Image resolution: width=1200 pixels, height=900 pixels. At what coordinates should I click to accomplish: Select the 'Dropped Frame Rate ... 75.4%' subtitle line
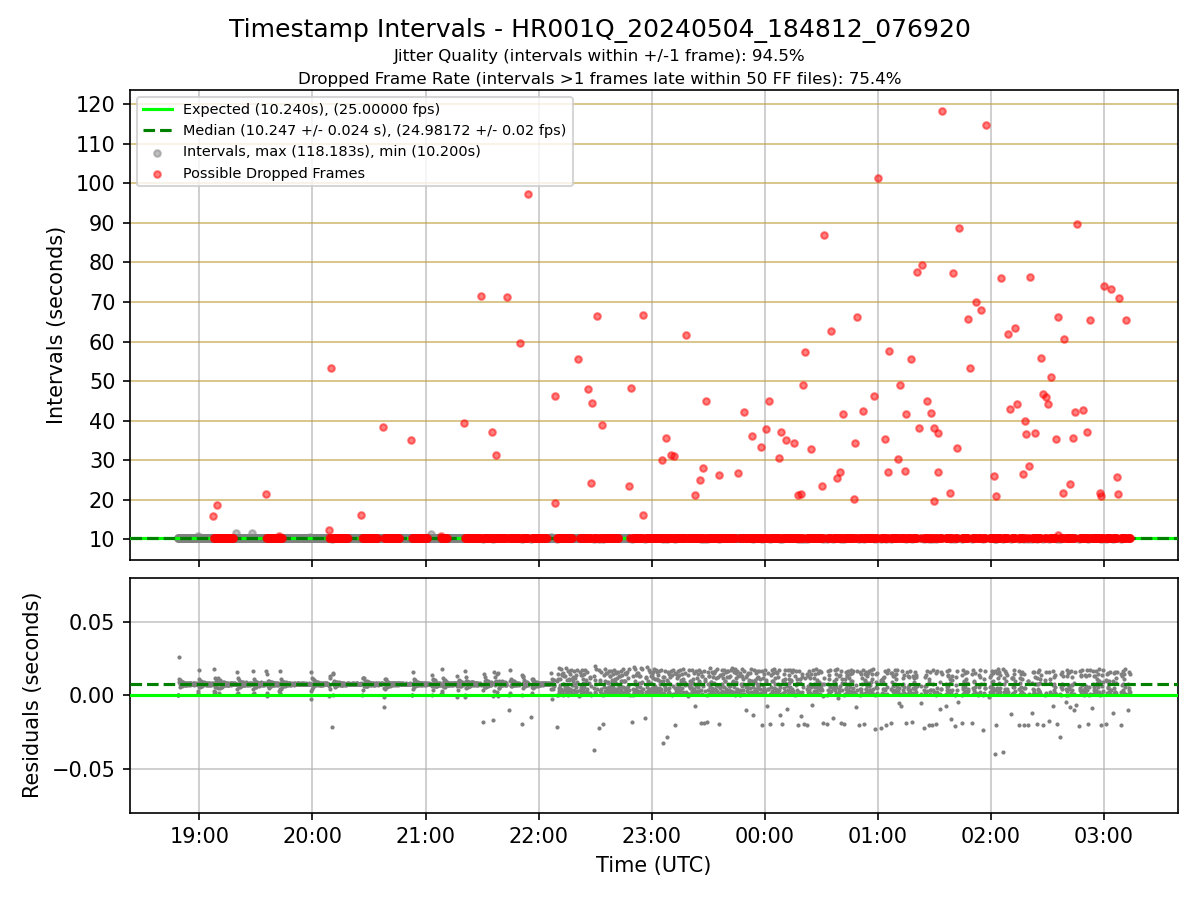pos(599,78)
